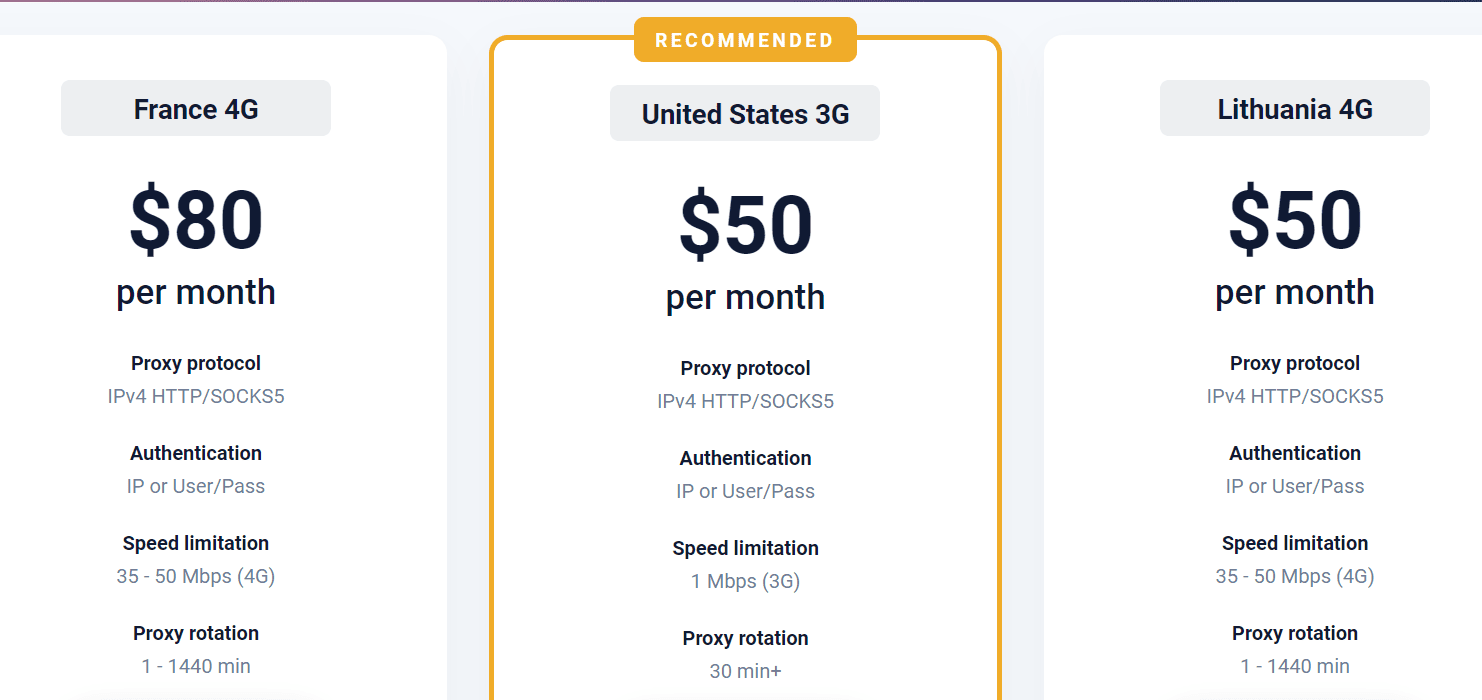This screenshot has height=700, width=1482.
Task: Click Proxy rotation label in Lithuania 4G card
Action: point(1295,633)
